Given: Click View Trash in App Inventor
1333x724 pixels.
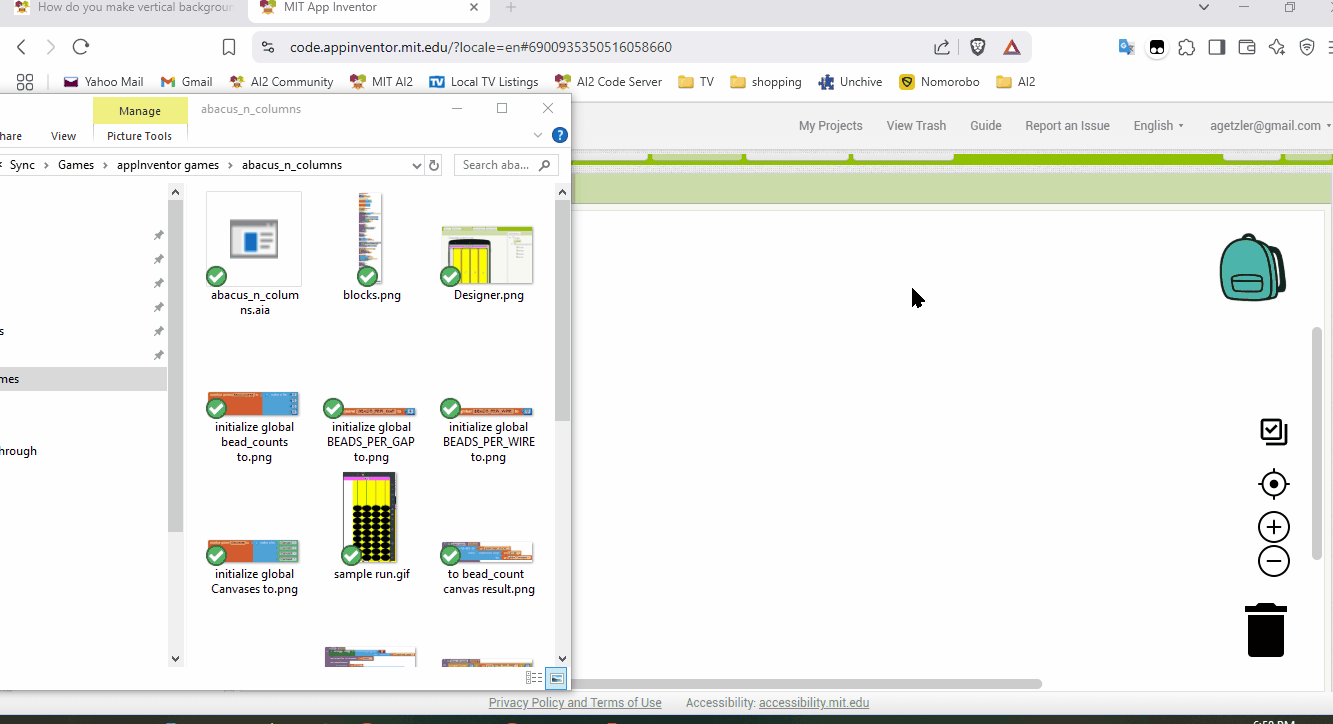Looking at the screenshot, I should pyautogui.click(x=916, y=126).
